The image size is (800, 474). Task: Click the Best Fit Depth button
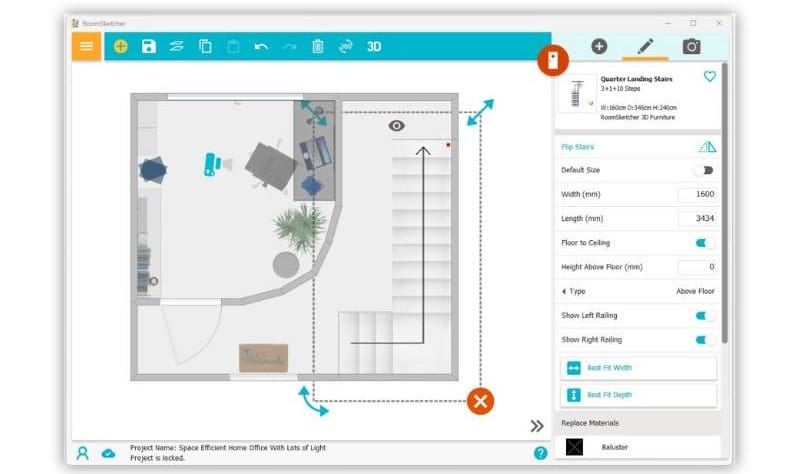pos(638,395)
